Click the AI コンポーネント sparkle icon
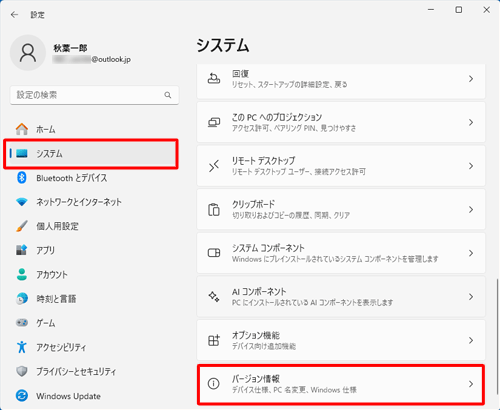 click(x=214, y=297)
